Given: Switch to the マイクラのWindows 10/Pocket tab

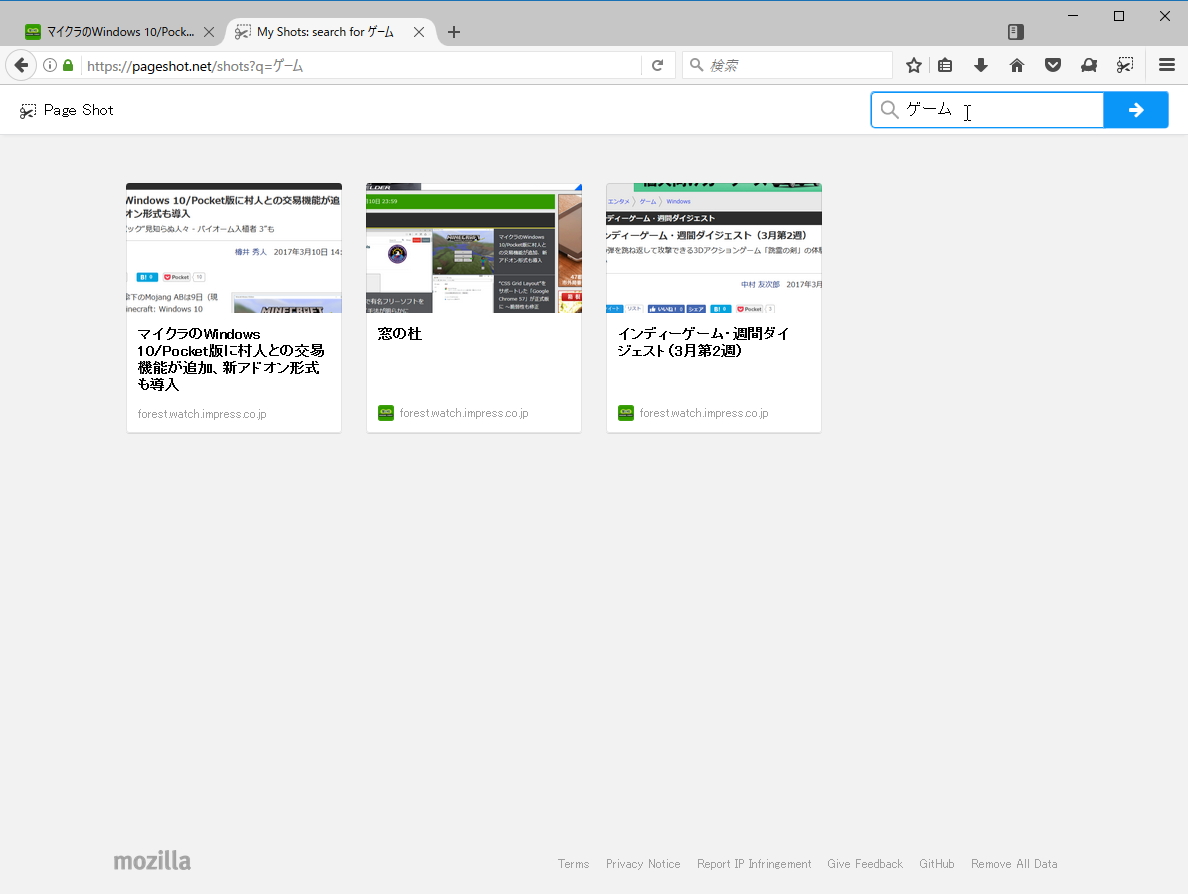Looking at the screenshot, I should (x=120, y=32).
